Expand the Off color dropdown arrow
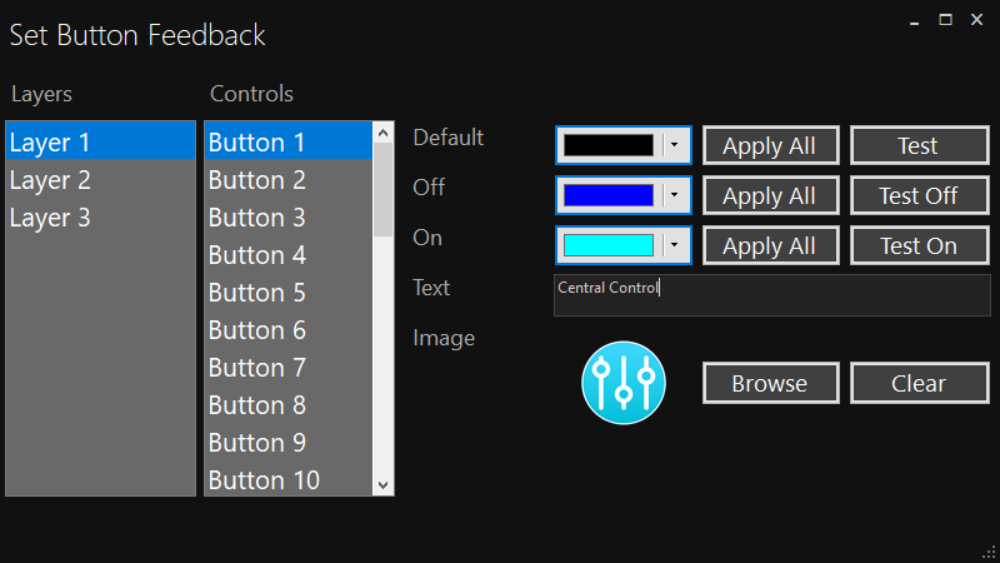Viewport: 1000px width, 563px height. (676, 195)
